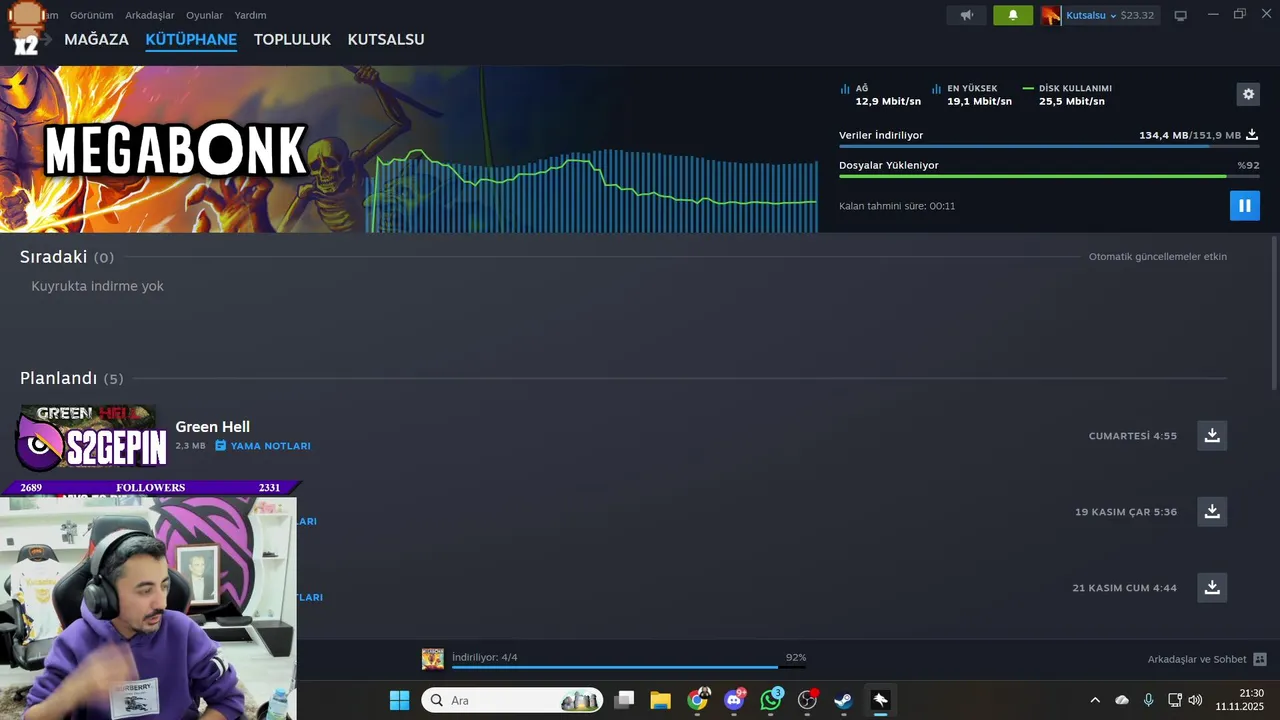Click the 'CUMARTESİ 4:55' schedule text
Screen dimensions: 1280x720
click(1133, 436)
